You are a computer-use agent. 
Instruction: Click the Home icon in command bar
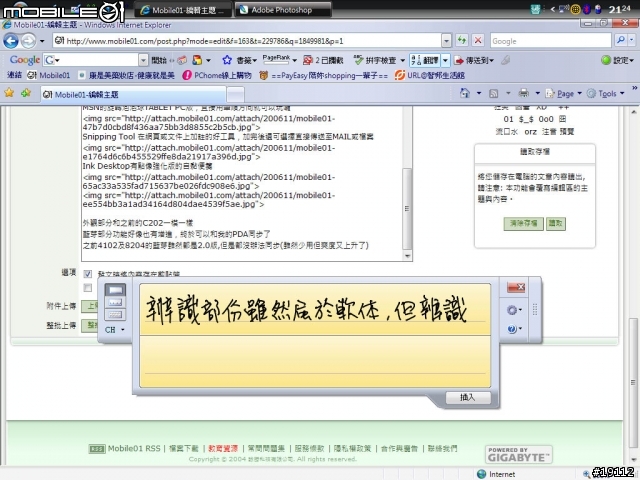point(464,93)
